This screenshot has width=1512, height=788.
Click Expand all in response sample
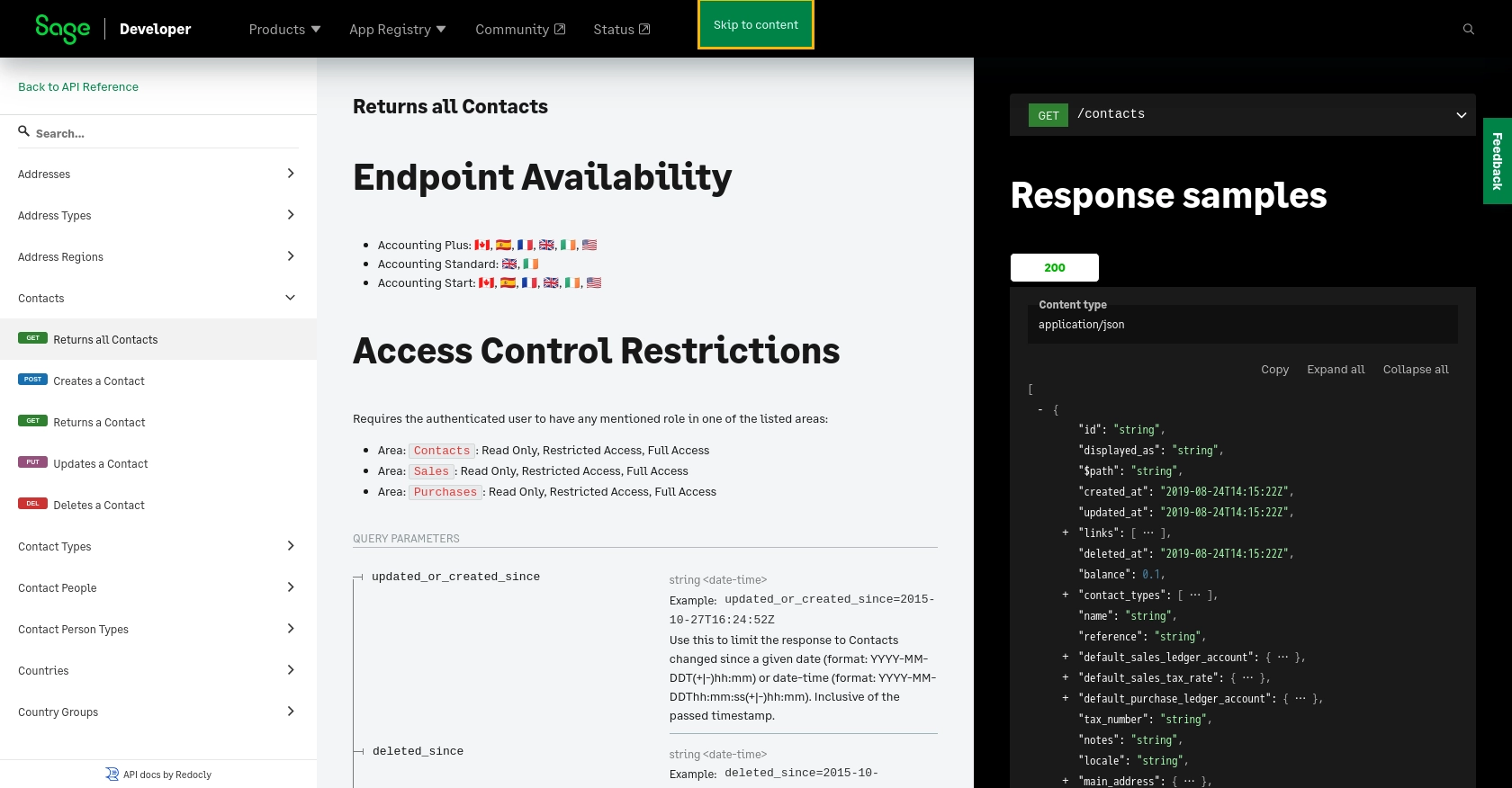[x=1336, y=370]
